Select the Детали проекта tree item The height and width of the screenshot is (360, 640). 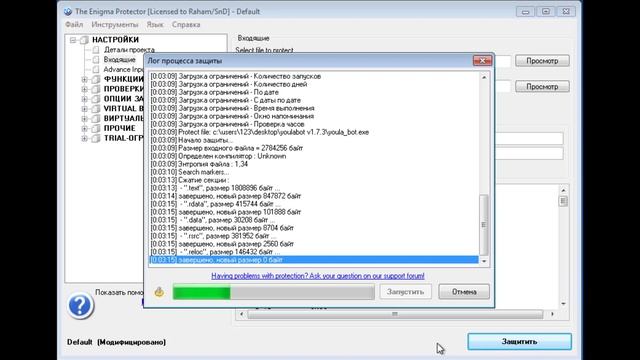click(x=129, y=50)
